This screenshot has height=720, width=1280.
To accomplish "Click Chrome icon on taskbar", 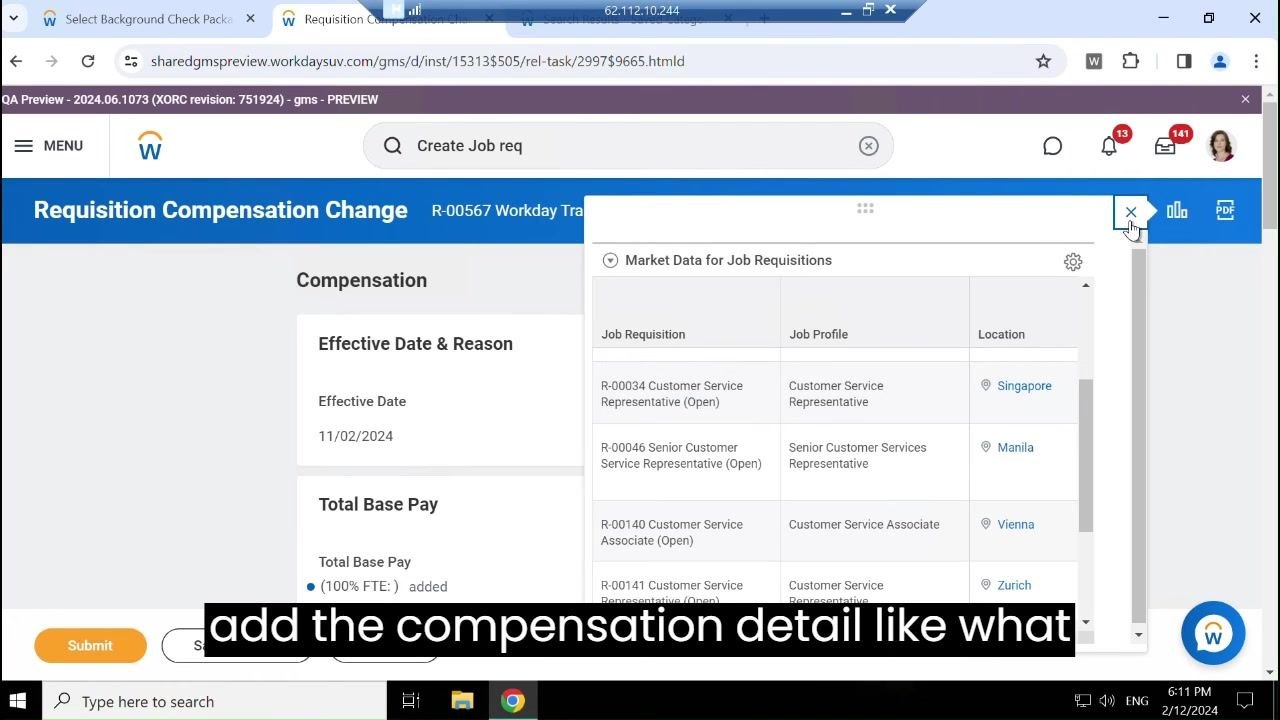I will (513, 701).
